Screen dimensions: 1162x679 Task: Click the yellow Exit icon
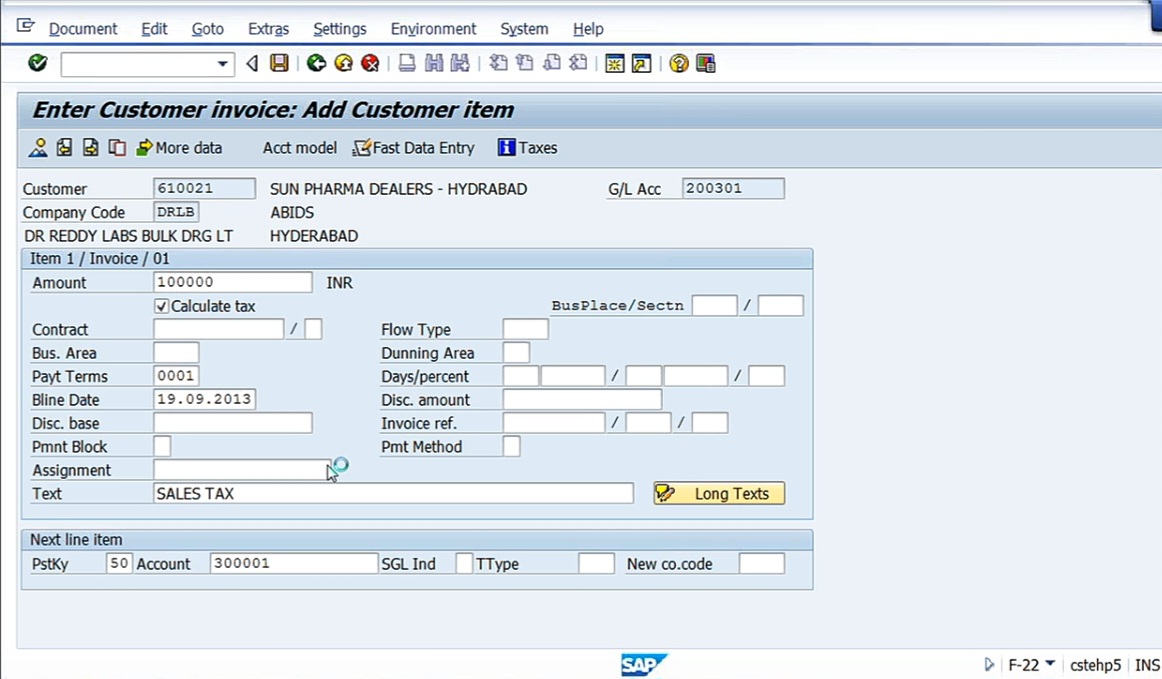tap(343, 64)
